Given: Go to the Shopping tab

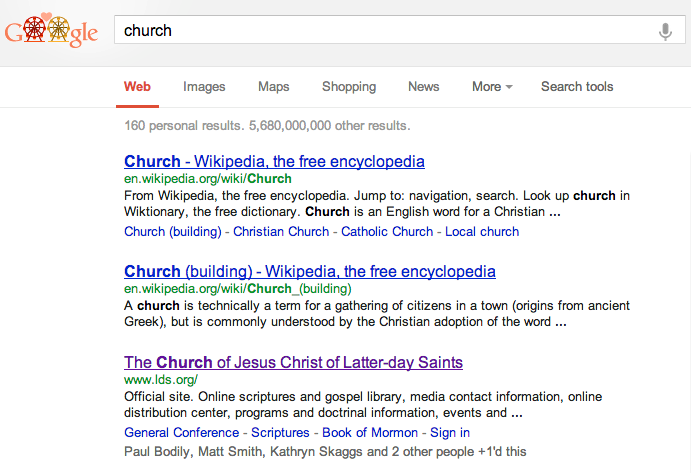Looking at the screenshot, I should (348, 87).
